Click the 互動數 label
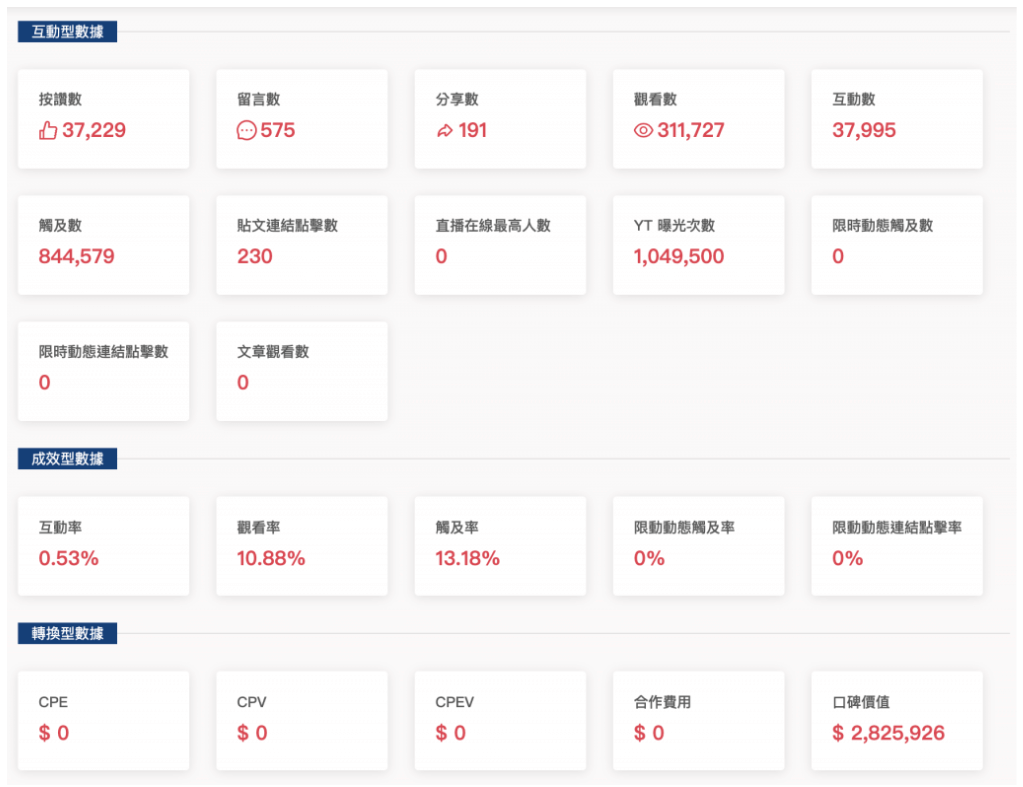Viewport: 1023px width, 787px height. [853, 99]
